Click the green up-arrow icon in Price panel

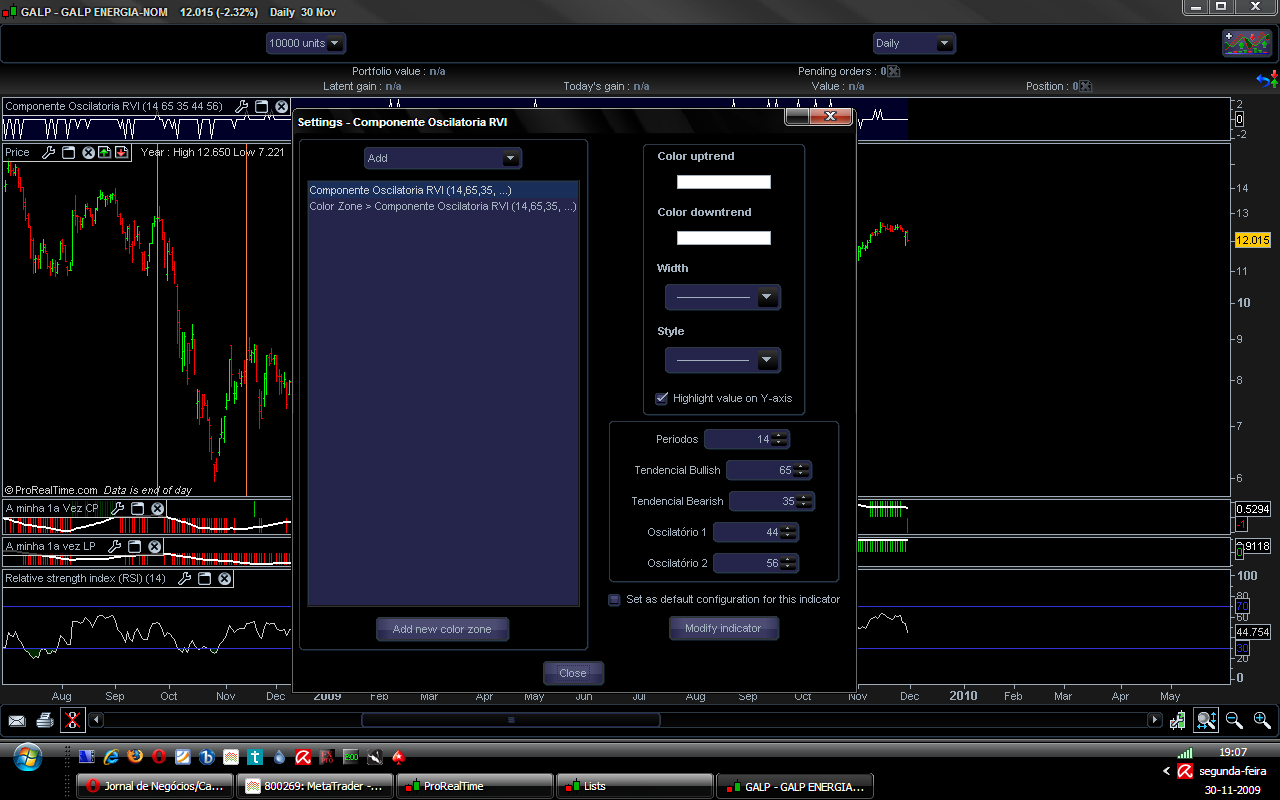click(x=104, y=152)
